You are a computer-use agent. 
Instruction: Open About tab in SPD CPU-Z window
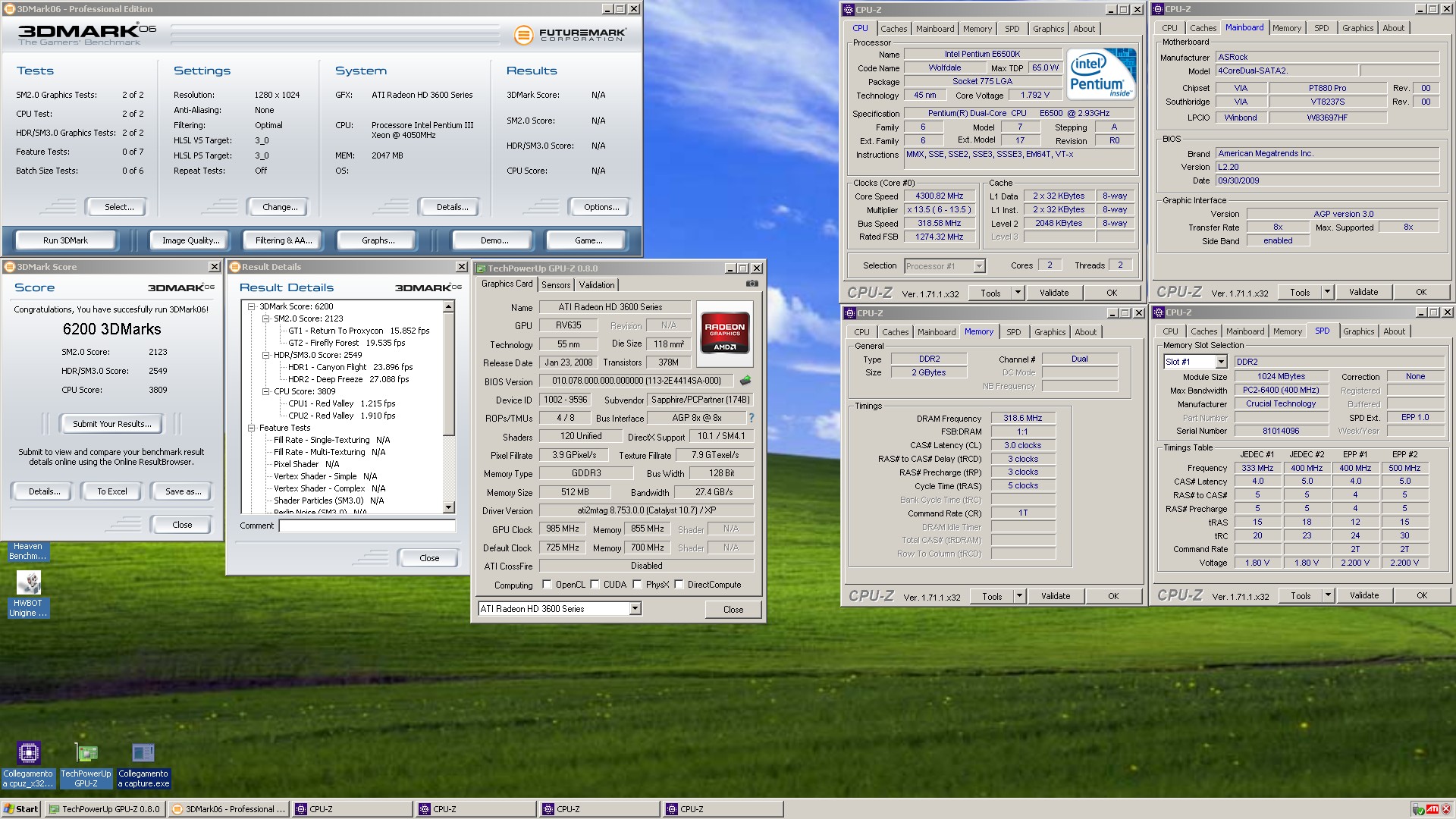pos(1395,331)
